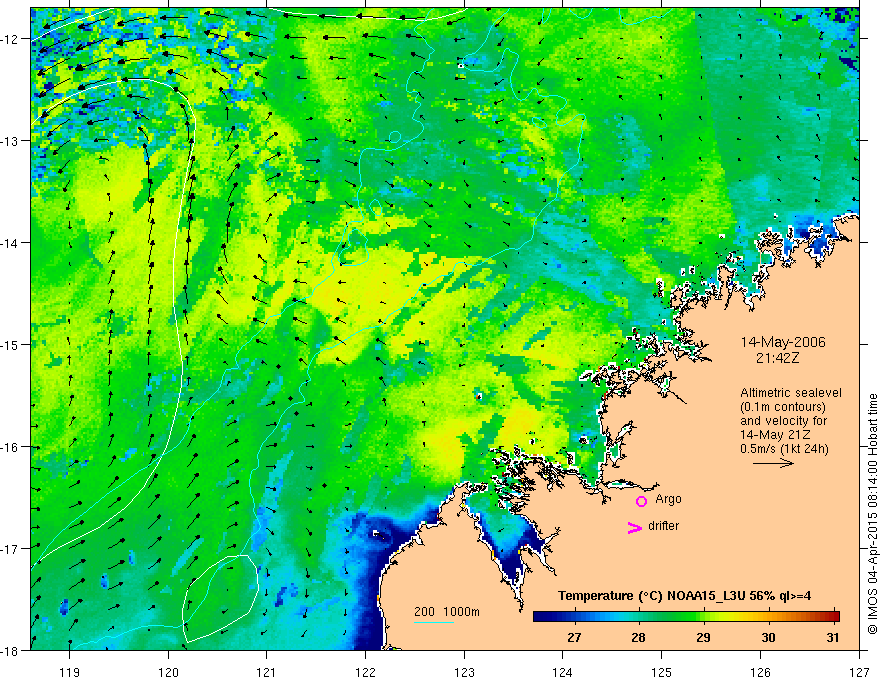
Task: Click the latitude label -15
Action: [x=11, y=345]
